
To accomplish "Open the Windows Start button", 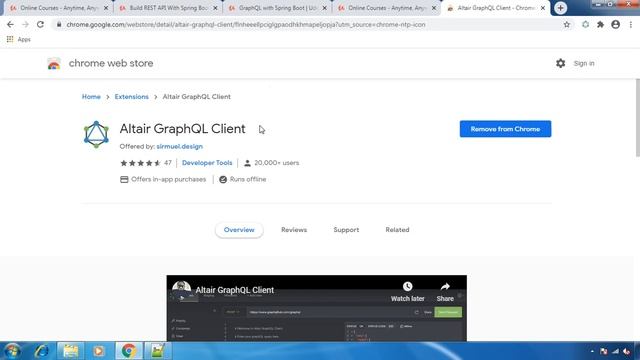I will click(12, 351).
